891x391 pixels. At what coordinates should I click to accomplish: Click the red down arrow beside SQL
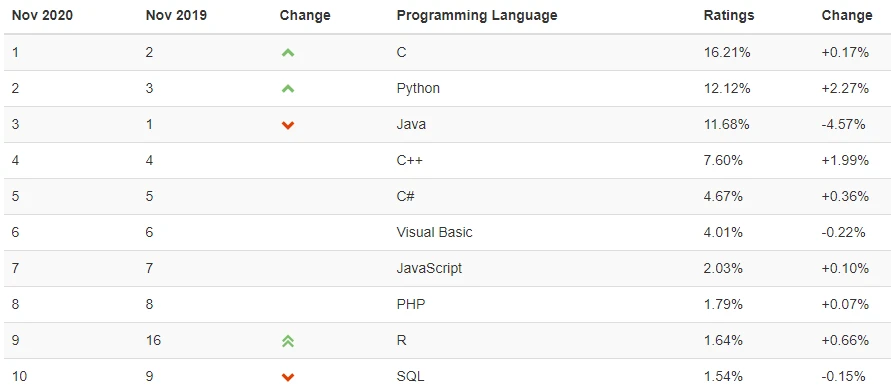click(288, 377)
